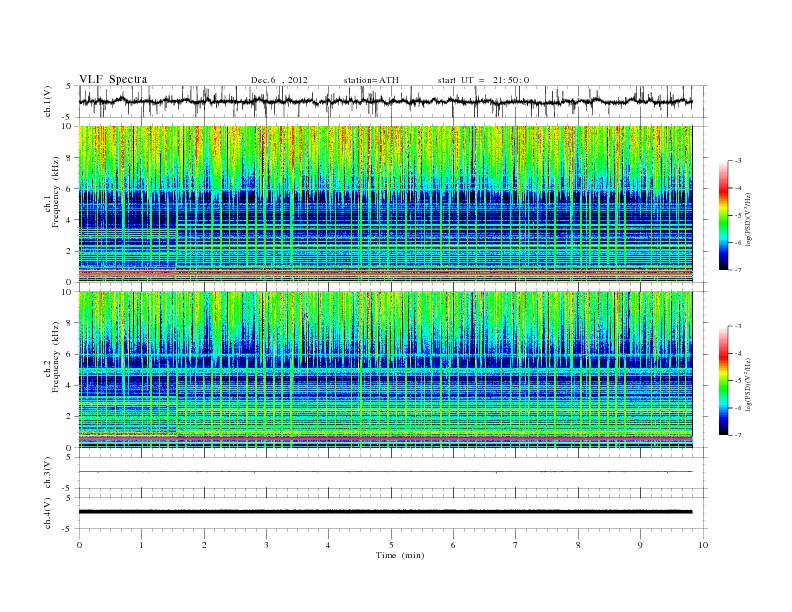Screen dimensions: 792x612
Task: Click the "8" kHz tick on ch.1 spectrogram
Action: (70, 158)
